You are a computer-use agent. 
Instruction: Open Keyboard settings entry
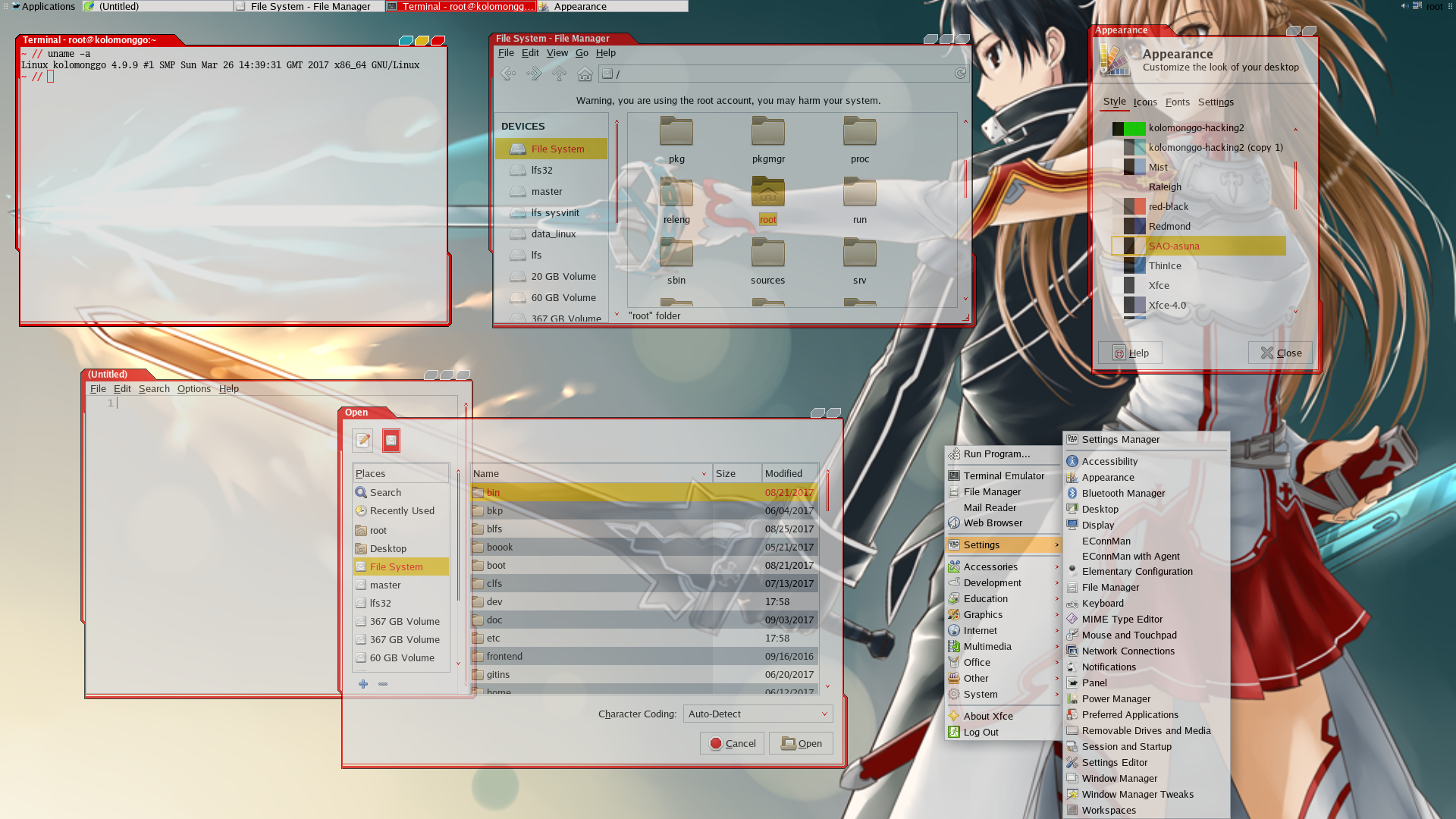(x=1146, y=604)
